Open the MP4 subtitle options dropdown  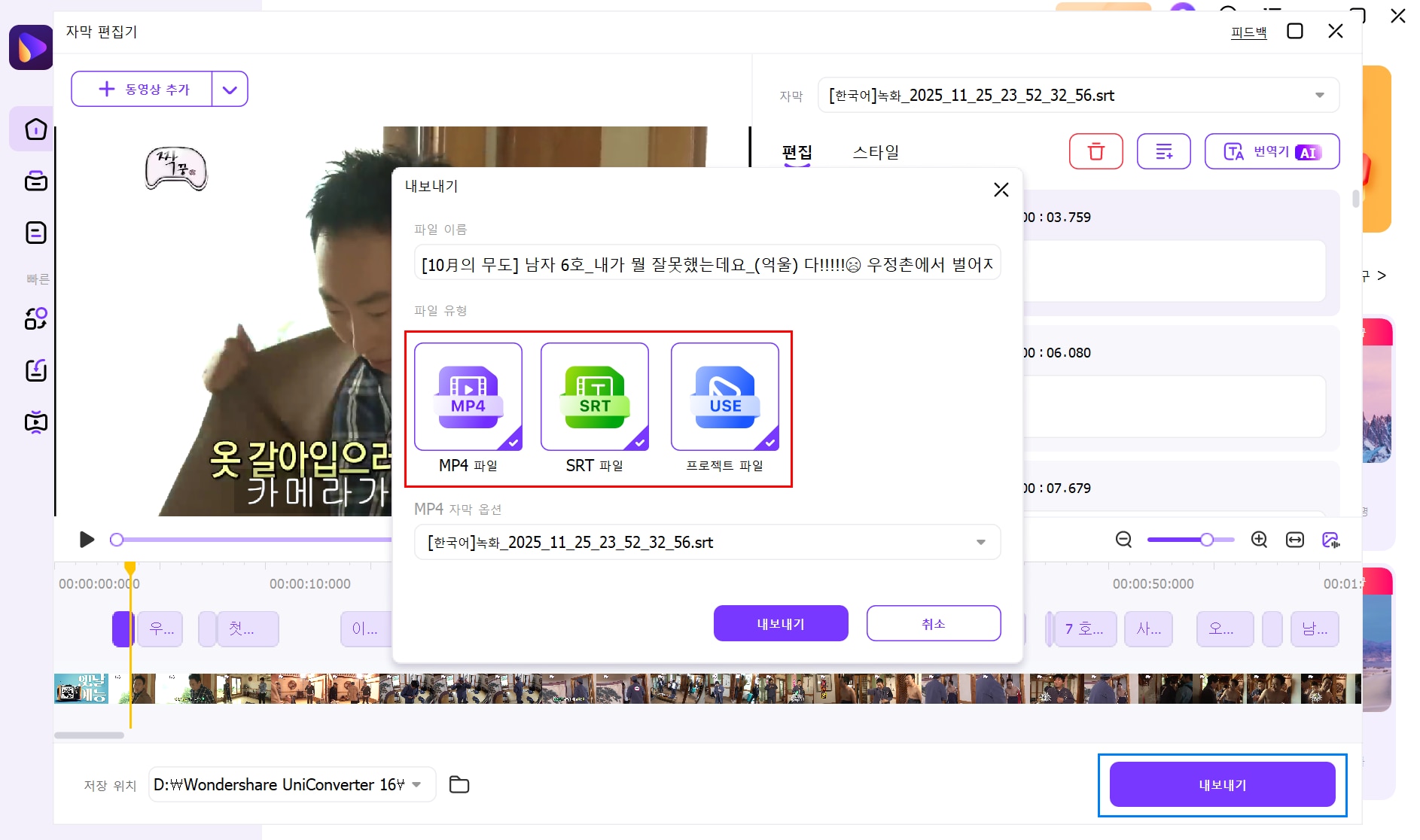980,542
